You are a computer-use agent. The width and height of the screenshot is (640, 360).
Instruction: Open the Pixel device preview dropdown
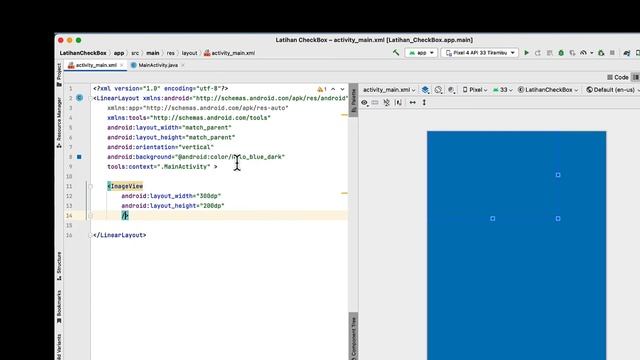(x=475, y=89)
